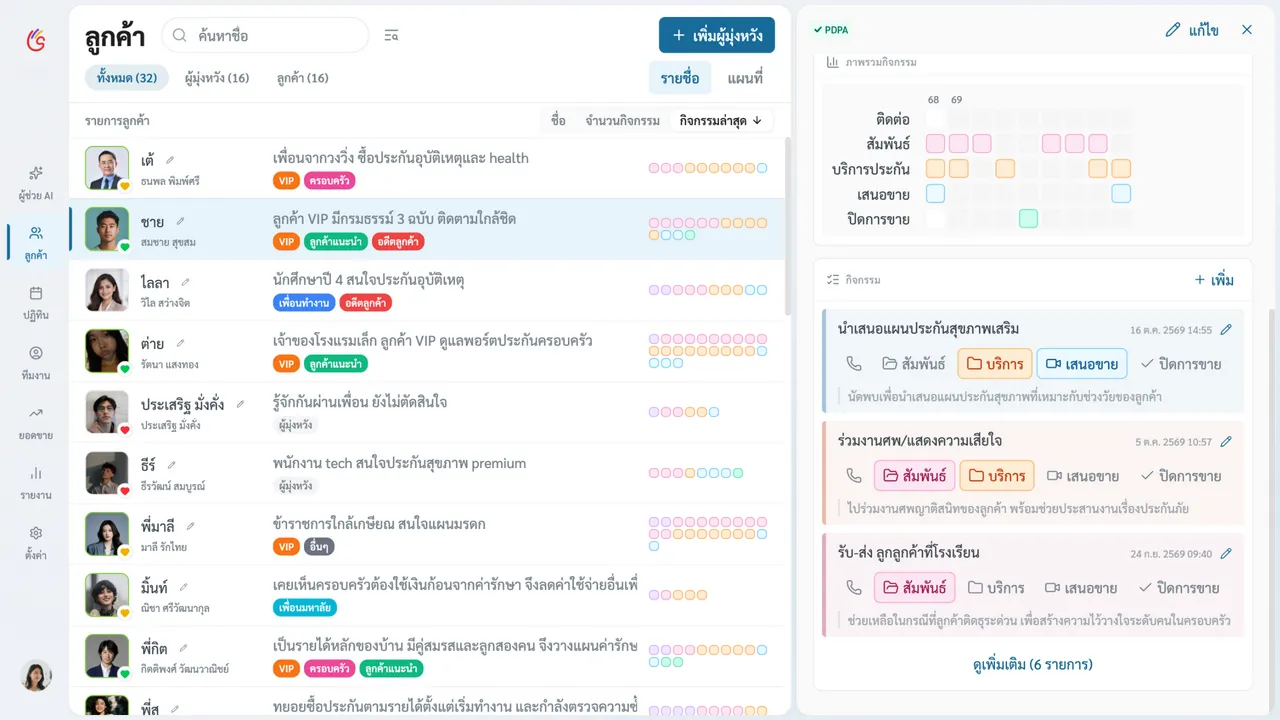Edit the ร่วมงานศพ/แสดงความเสียใจ activity
The image size is (1280, 720).
[x=1226, y=441]
